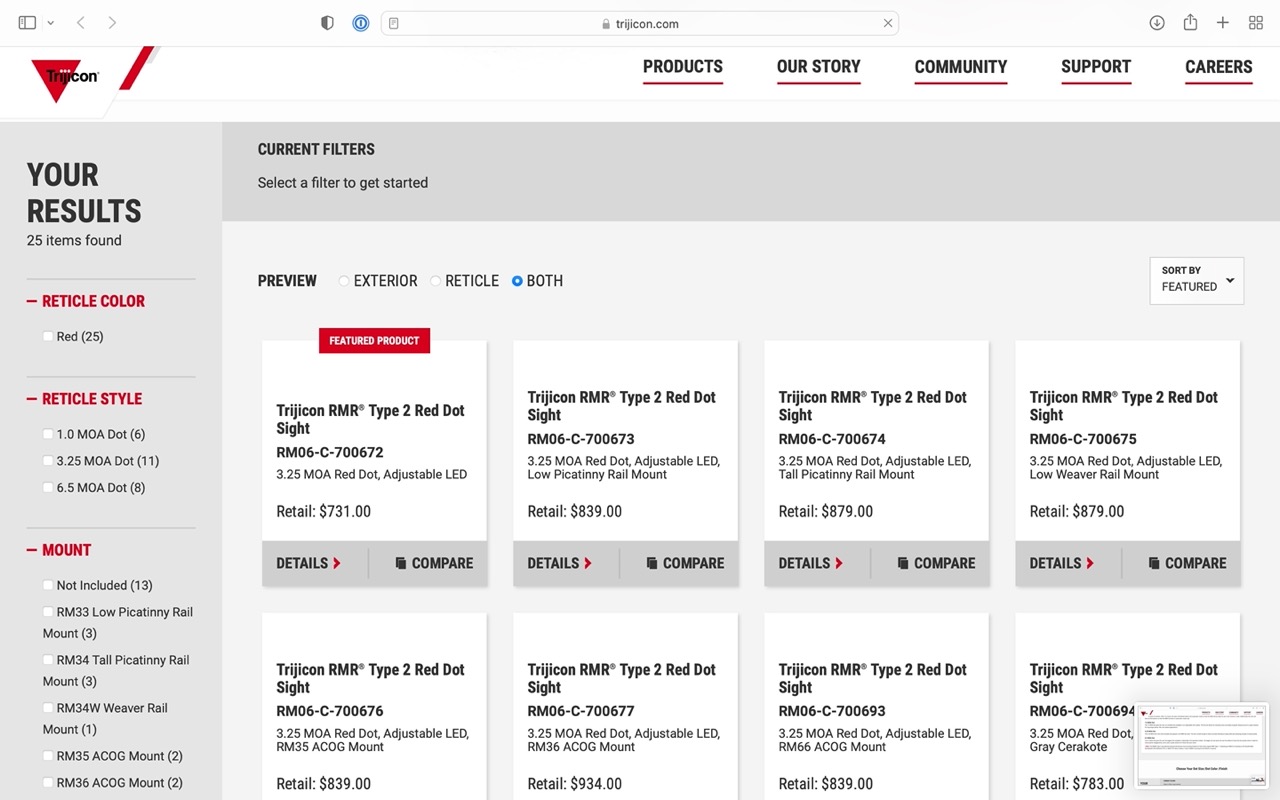
Task: Open sidebar options chevron next to sidebar icon
Action: click(x=50, y=23)
